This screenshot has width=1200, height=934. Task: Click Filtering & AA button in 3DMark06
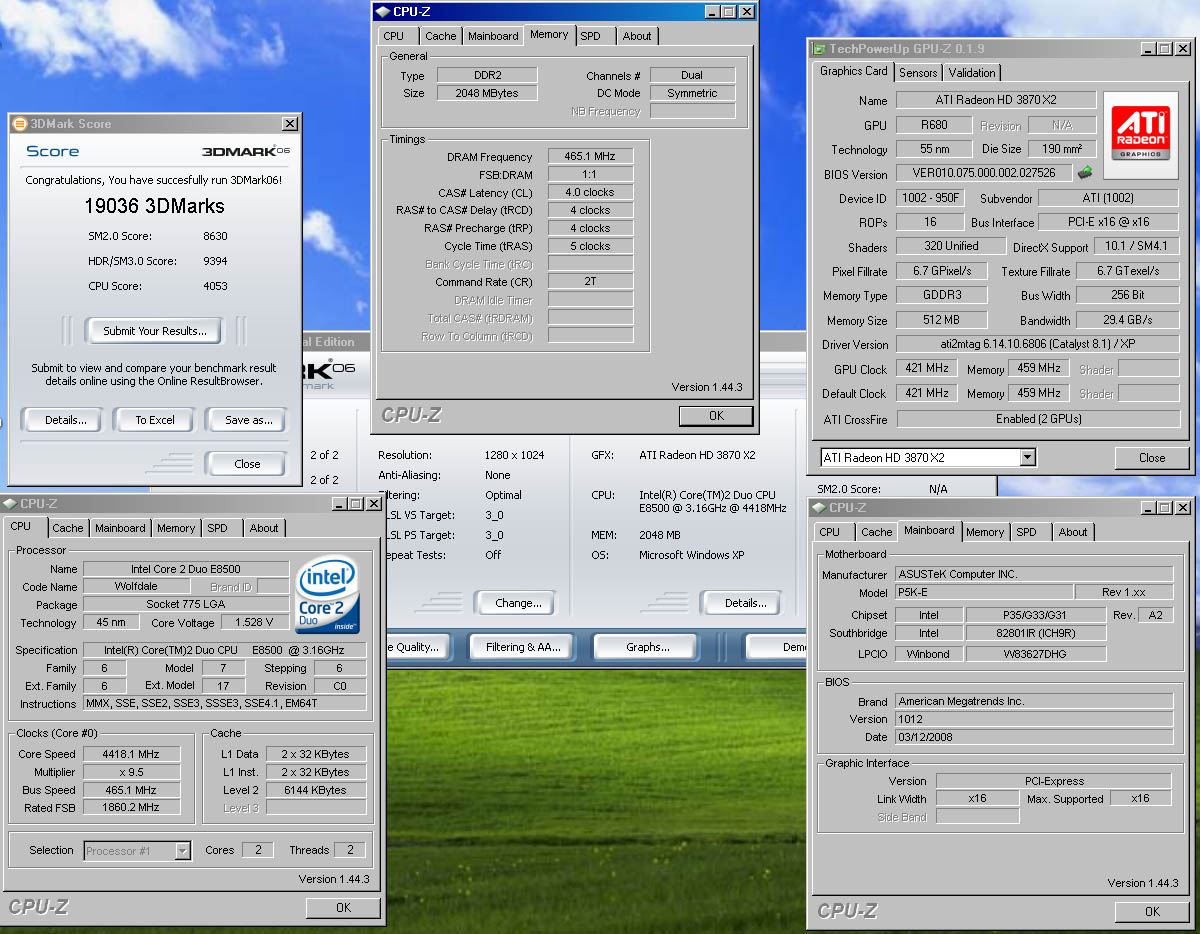524,647
